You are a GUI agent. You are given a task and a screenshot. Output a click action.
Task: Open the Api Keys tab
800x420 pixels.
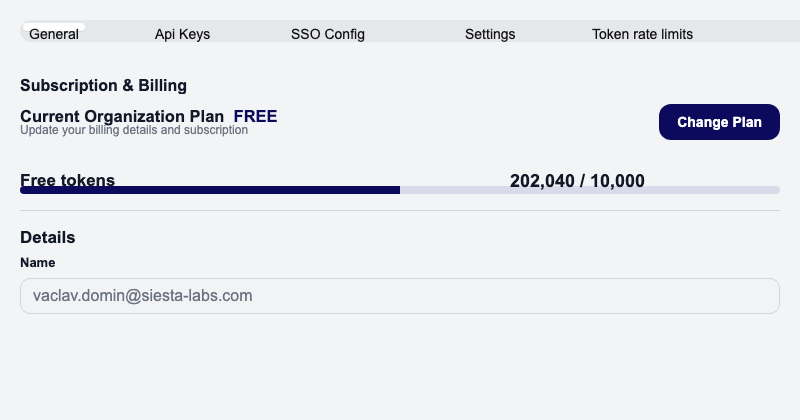pos(182,33)
